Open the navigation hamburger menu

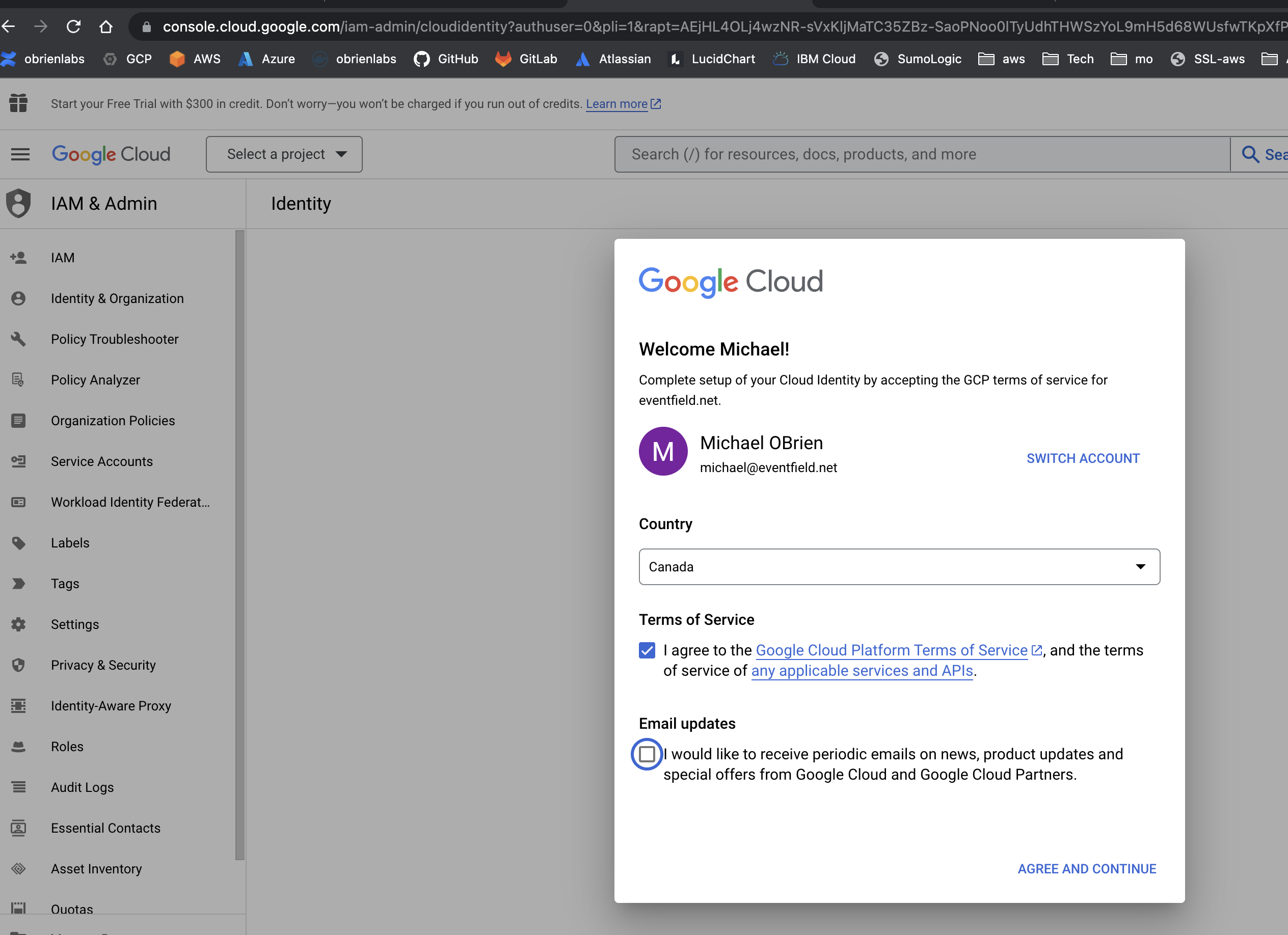20,154
